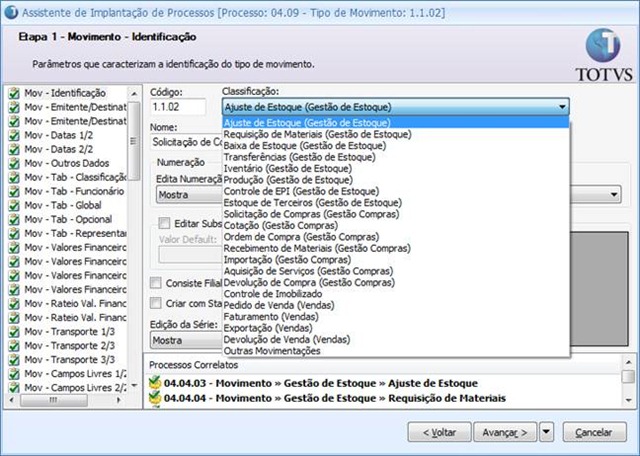The image size is (640, 456).
Task: Click checkmark icon beside 'Mov - Tab - Global'
Action: [x=14, y=205]
